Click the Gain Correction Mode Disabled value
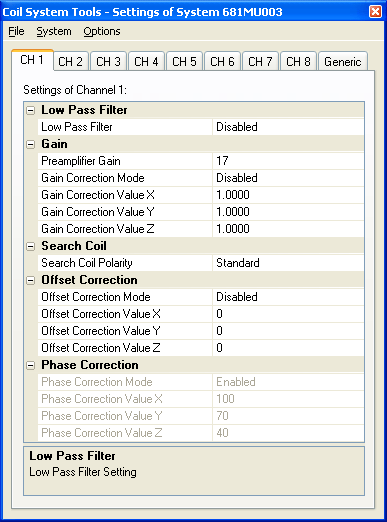Screen dimensions: 387x522 coord(288,178)
